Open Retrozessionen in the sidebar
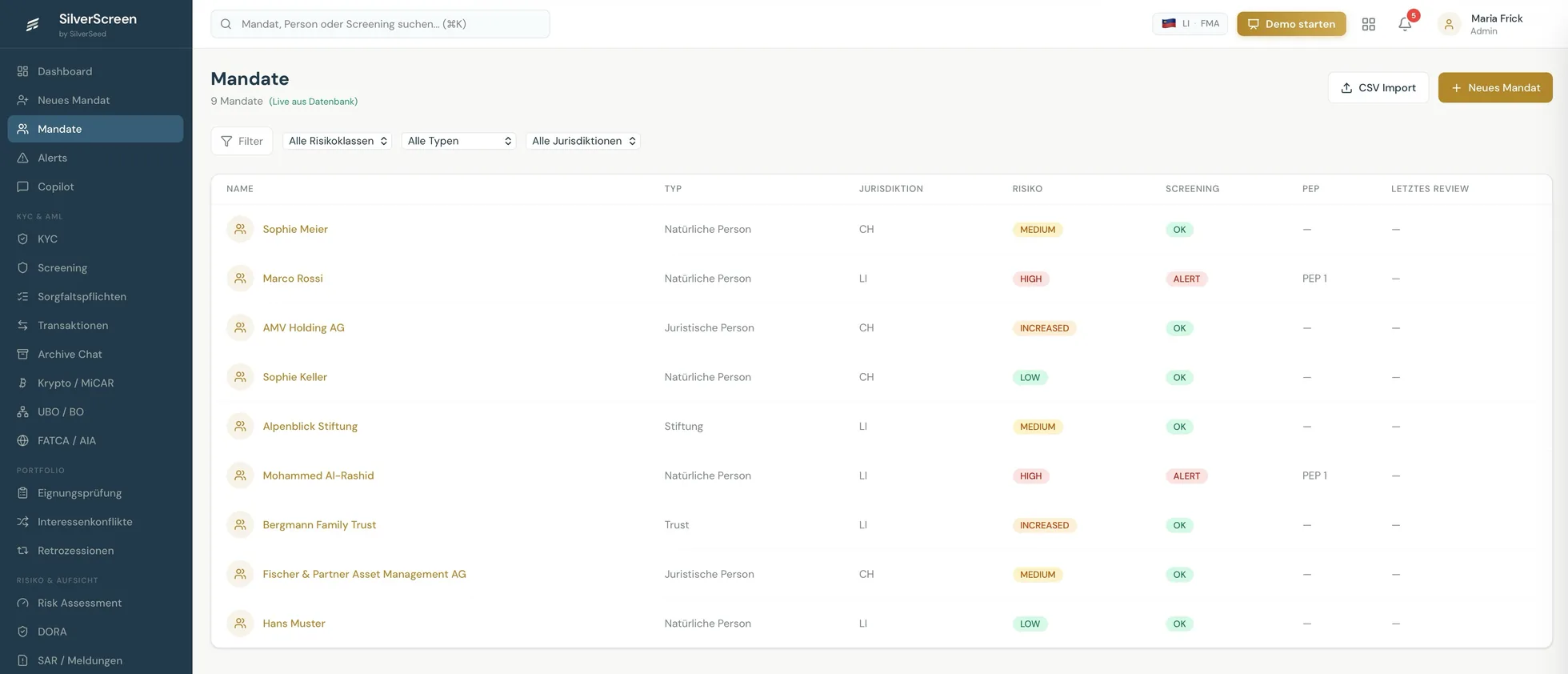 click(95, 551)
